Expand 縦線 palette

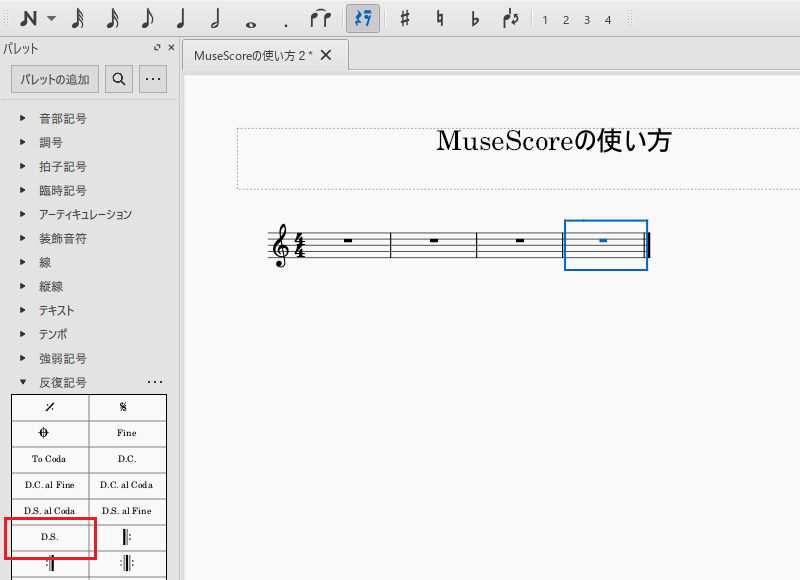(22, 286)
